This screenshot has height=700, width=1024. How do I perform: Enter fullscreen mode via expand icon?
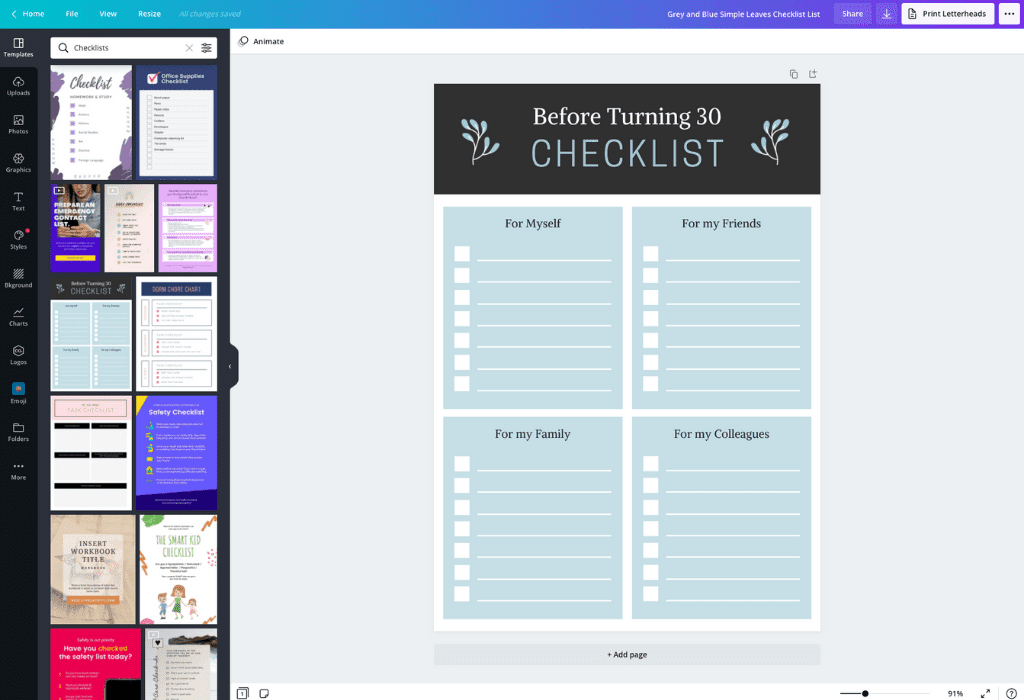(985, 693)
